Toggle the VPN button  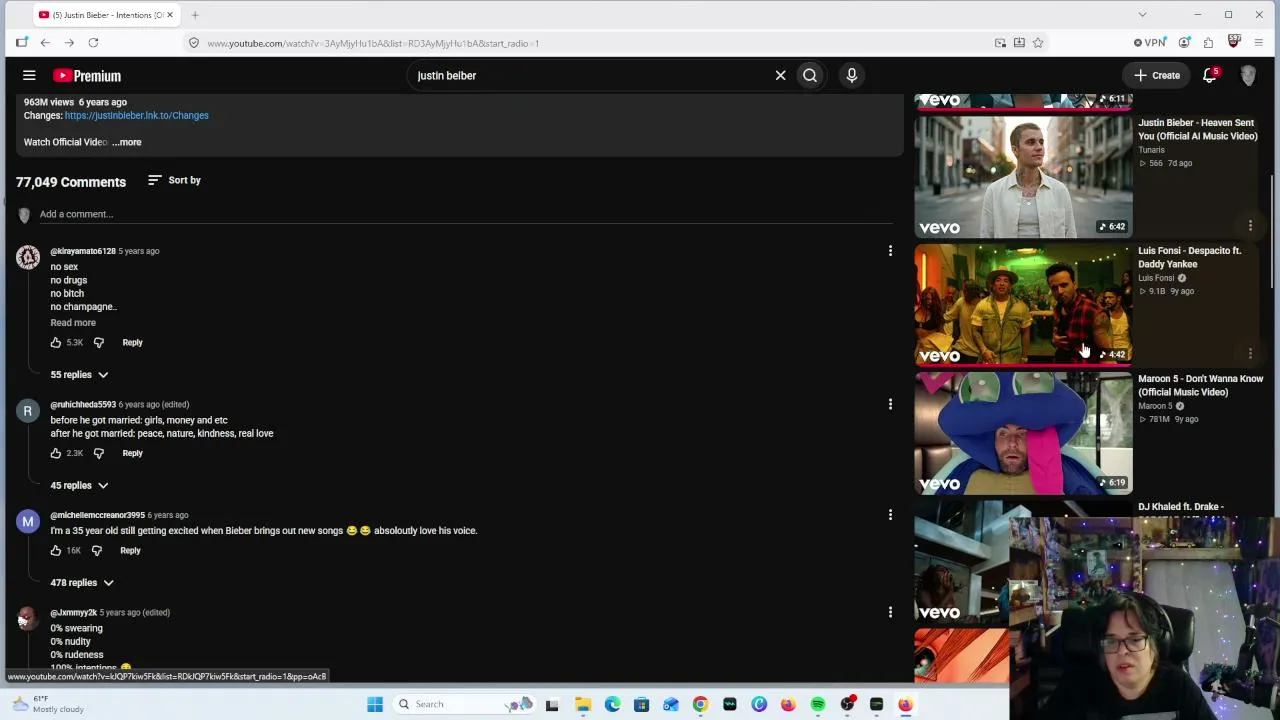pos(1149,43)
